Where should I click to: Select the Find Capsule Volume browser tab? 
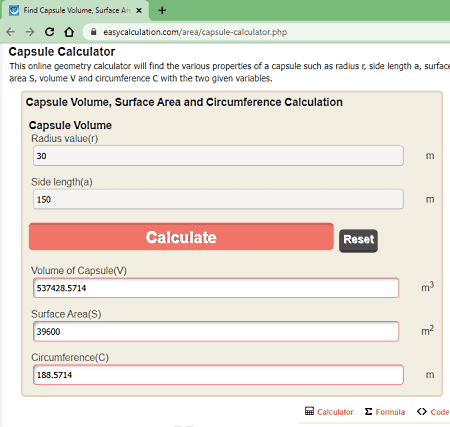(76, 11)
